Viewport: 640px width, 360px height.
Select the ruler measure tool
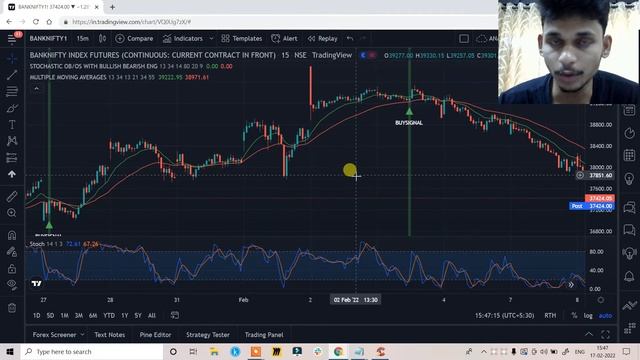click(x=12, y=196)
